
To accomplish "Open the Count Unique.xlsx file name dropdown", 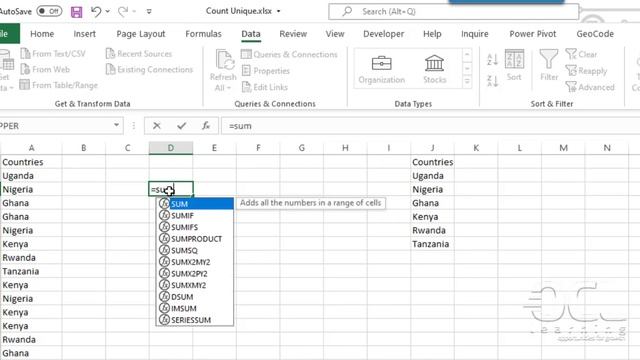I will [x=278, y=11].
